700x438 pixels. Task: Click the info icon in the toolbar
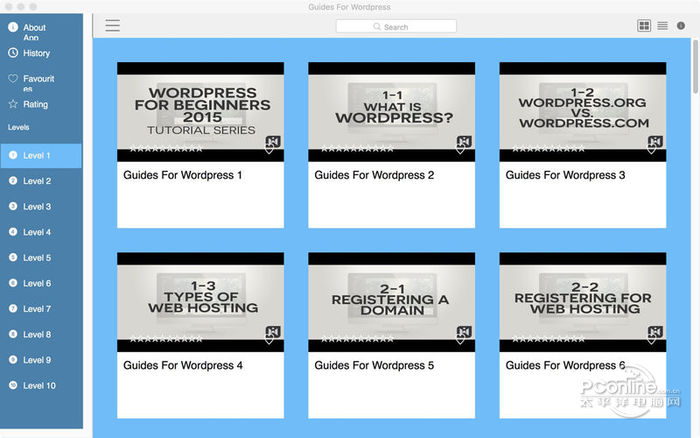pos(681,25)
